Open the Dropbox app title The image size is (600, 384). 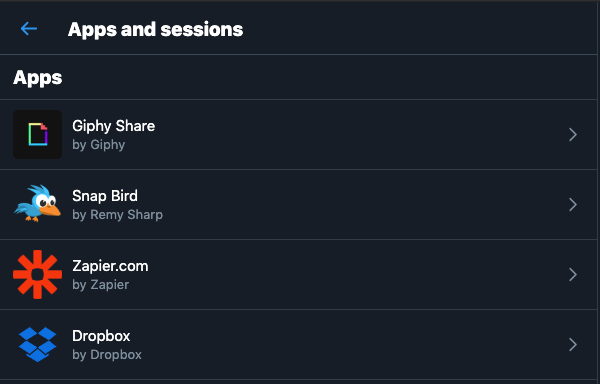click(x=101, y=336)
